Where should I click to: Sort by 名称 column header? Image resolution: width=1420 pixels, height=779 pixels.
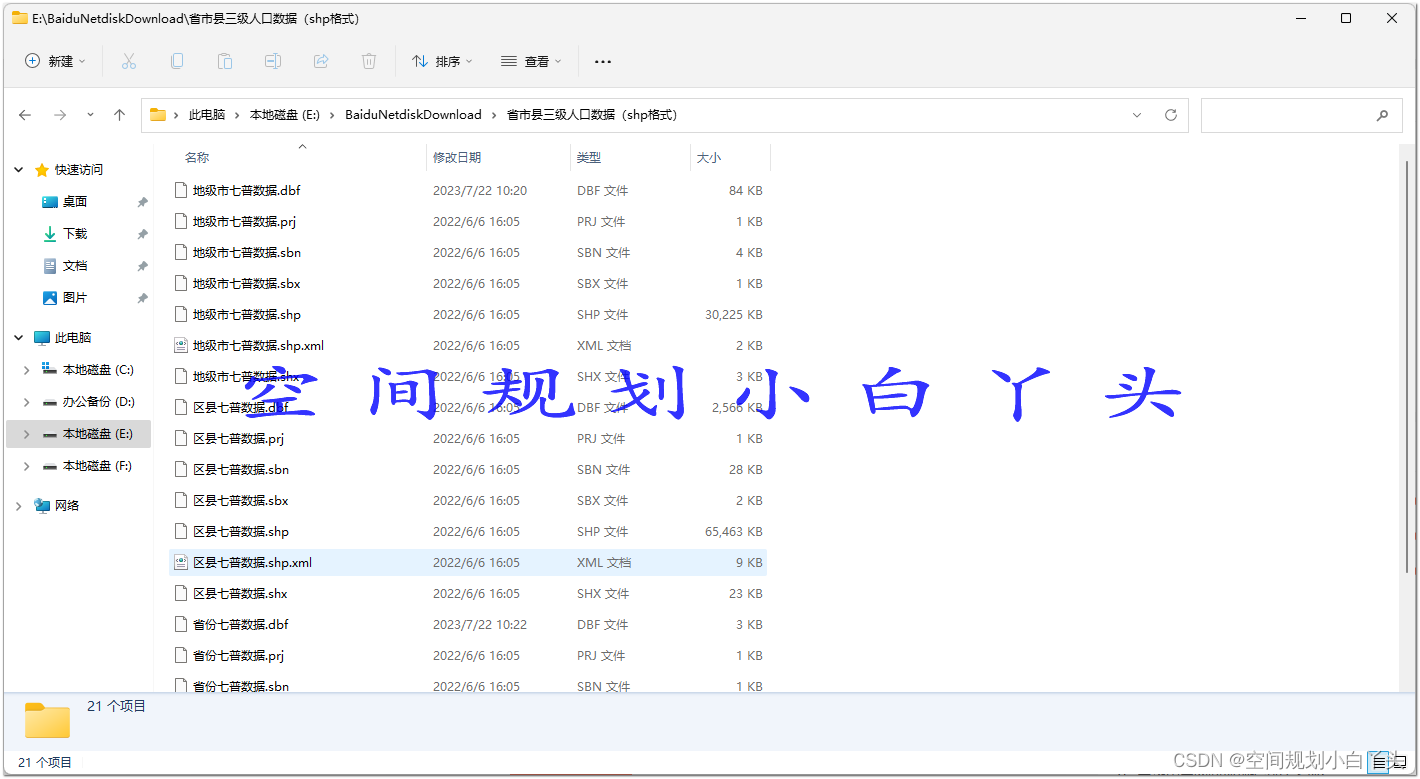(197, 157)
